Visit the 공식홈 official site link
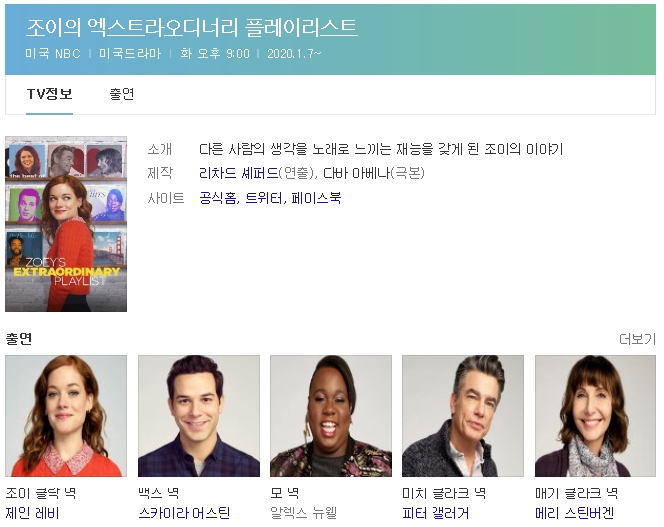664x527 pixels. coord(218,198)
